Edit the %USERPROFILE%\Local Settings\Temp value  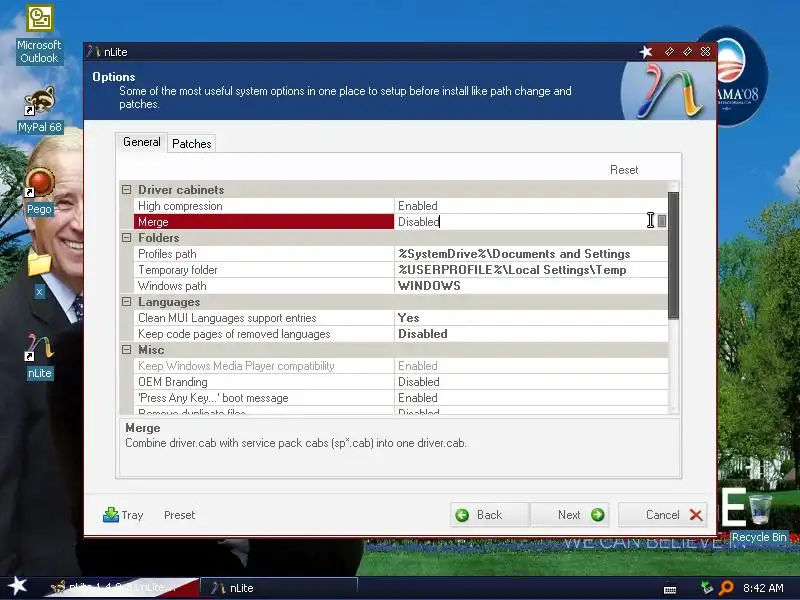tap(531, 270)
